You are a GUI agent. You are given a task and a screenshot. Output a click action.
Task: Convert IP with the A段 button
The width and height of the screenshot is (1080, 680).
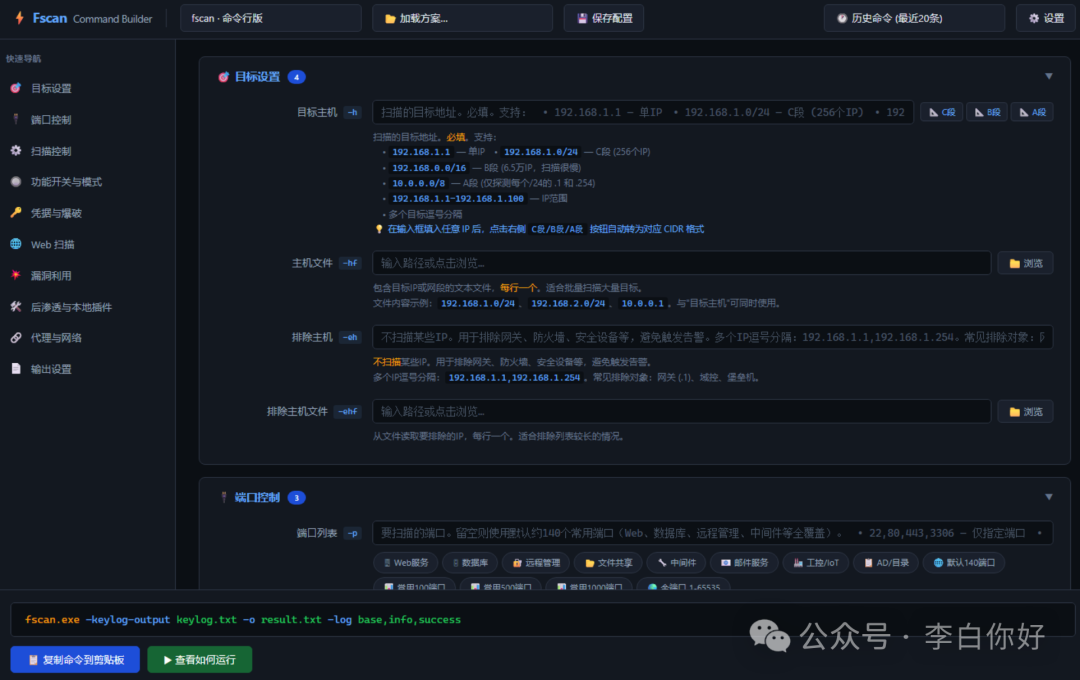[x=1032, y=112]
